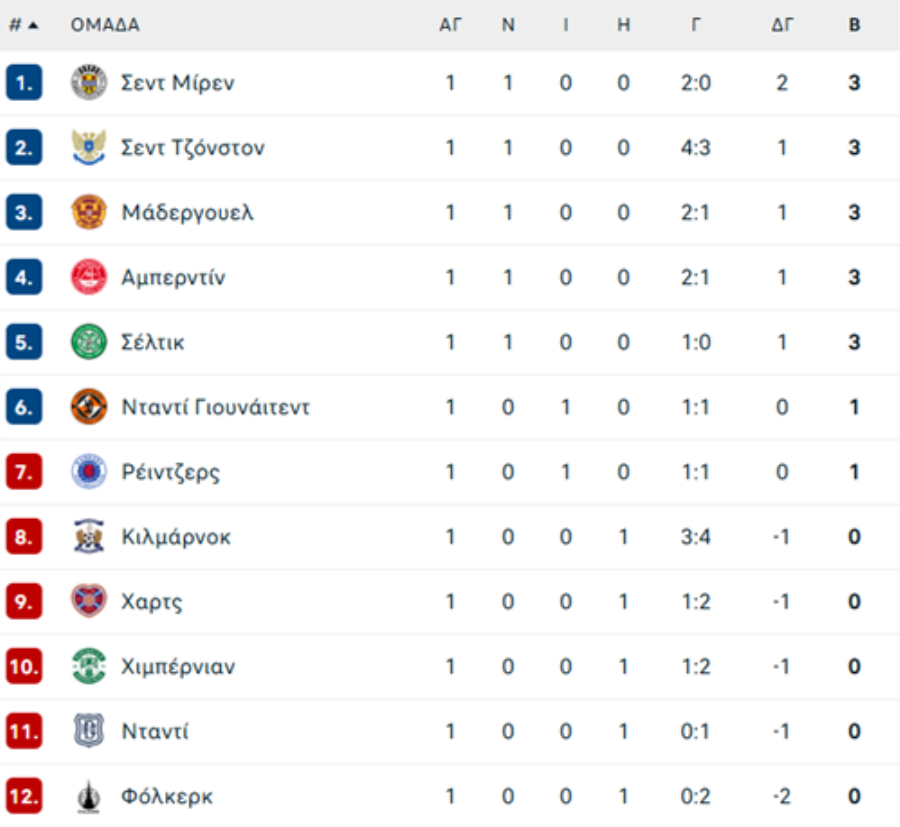Click the Χαρτς maroon crest icon
The width and height of the screenshot is (900, 827).
[x=89, y=601]
